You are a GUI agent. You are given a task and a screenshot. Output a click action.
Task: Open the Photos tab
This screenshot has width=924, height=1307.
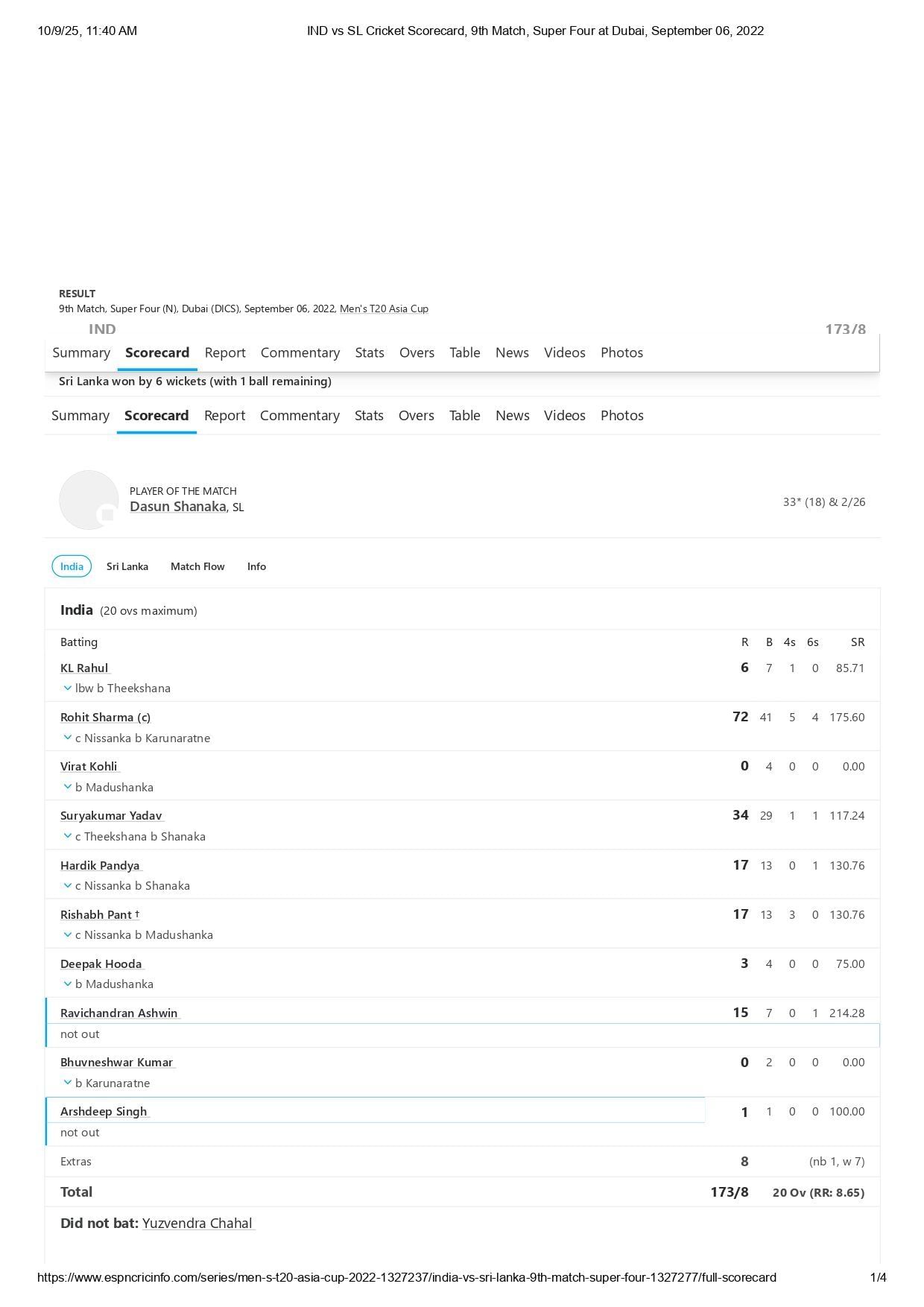click(x=621, y=416)
